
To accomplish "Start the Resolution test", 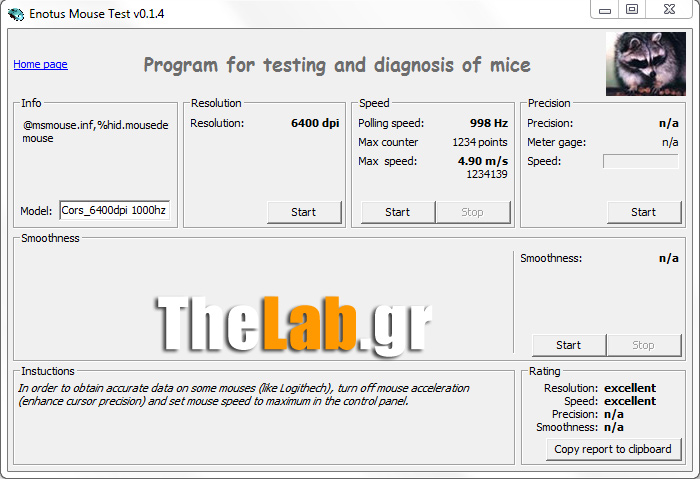I will tap(303, 212).
